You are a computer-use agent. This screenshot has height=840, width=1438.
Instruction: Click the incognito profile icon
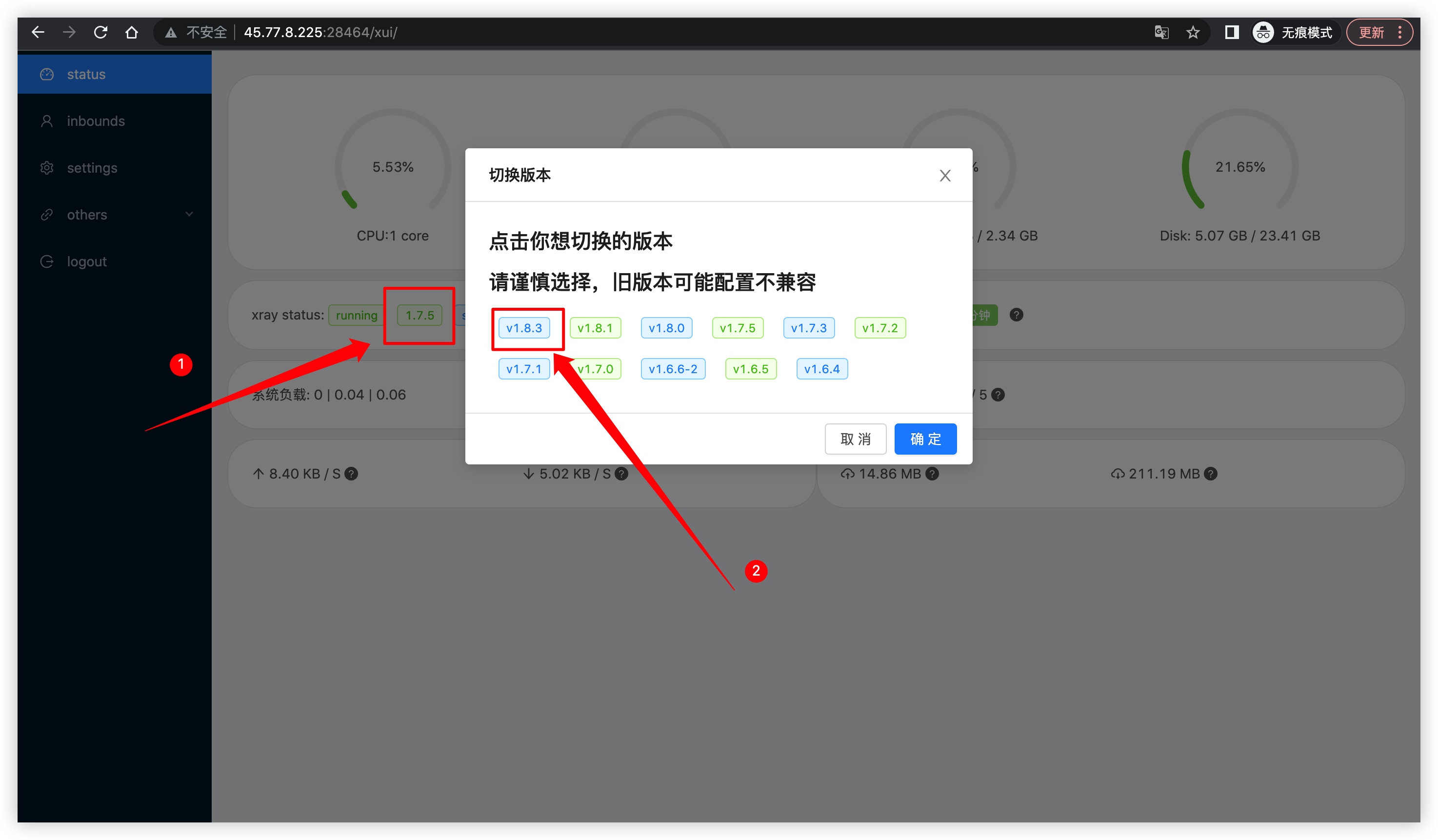pos(1263,33)
